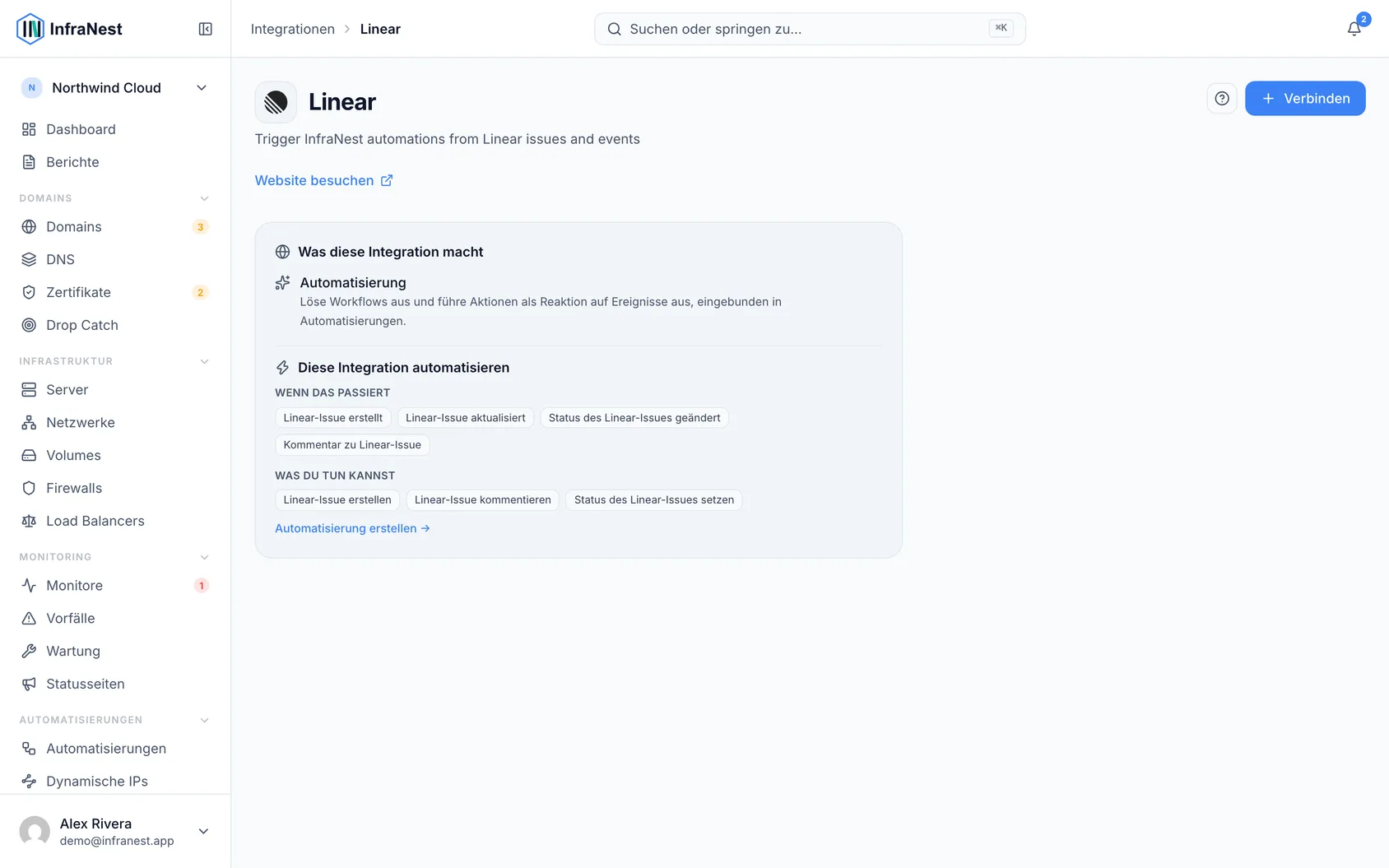Select the Linear-Issue kommentieren action chip
The image size is (1389, 868).
[x=483, y=499]
